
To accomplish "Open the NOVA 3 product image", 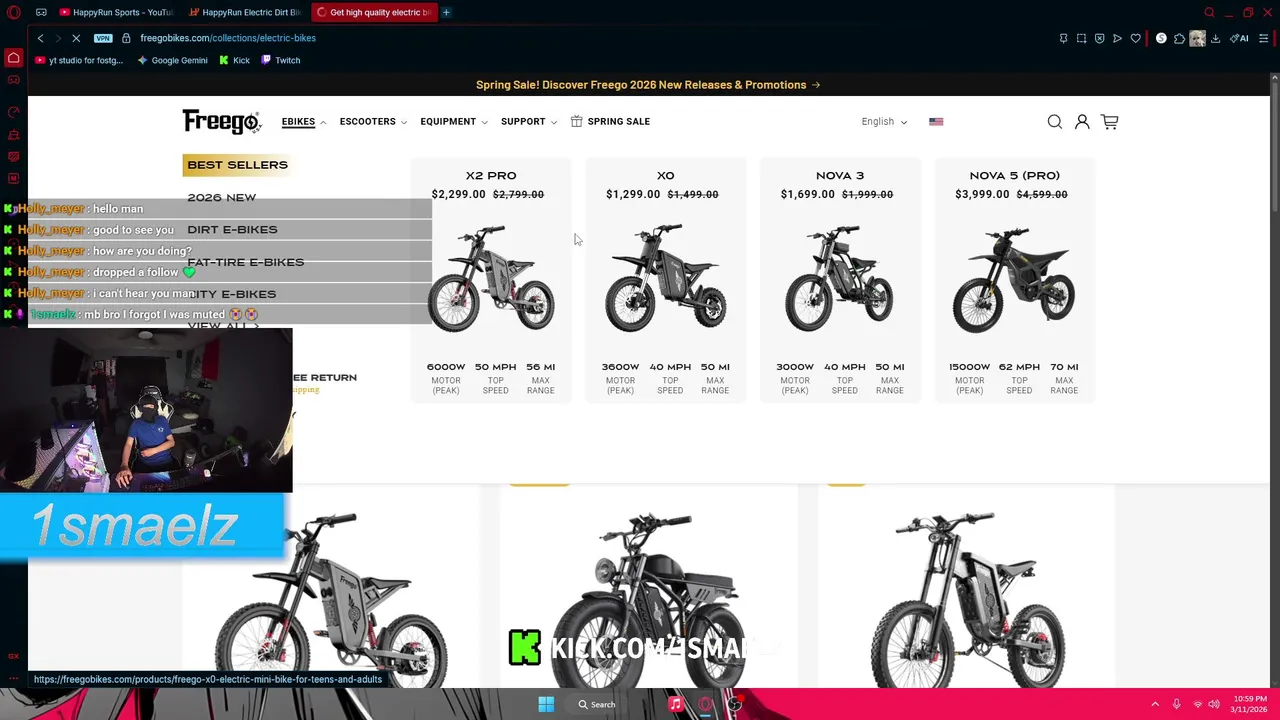I will (x=840, y=281).
